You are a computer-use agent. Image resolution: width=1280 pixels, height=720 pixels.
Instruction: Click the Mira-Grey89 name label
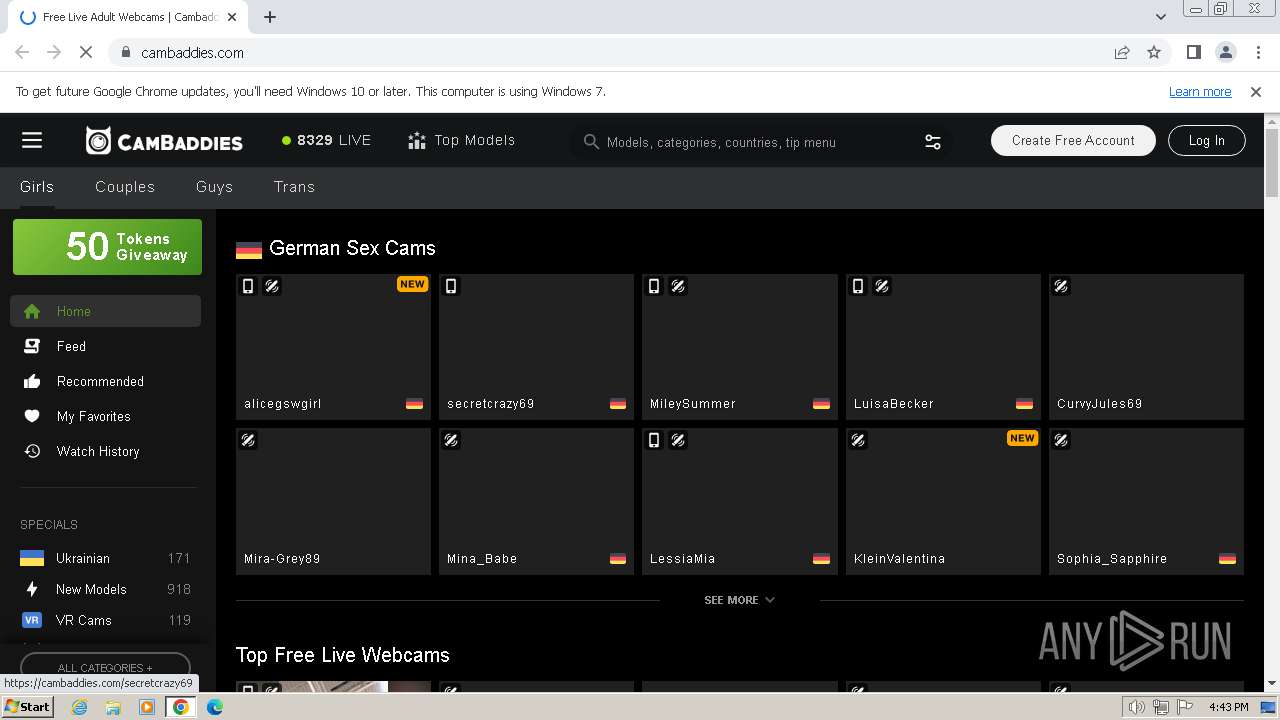(282, 559)
